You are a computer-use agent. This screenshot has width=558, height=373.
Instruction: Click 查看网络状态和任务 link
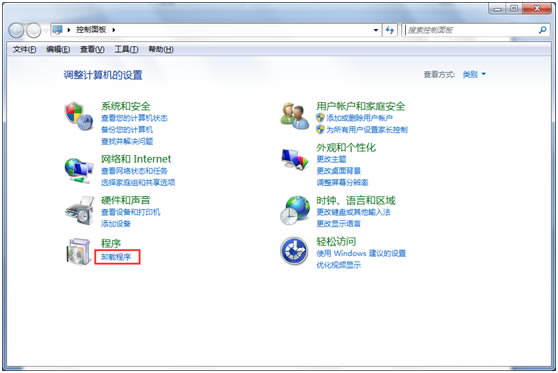pos(134,171)
